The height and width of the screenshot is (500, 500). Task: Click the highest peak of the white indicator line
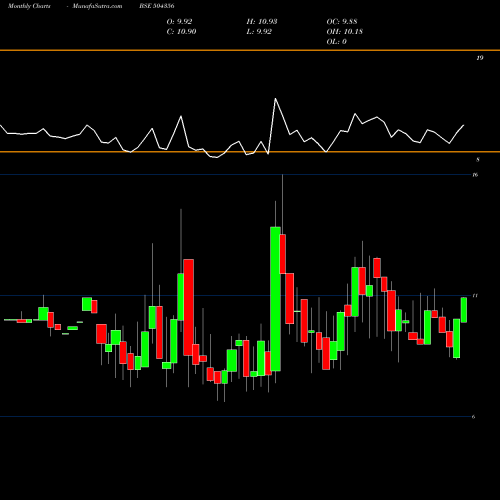tap(275, 99)
